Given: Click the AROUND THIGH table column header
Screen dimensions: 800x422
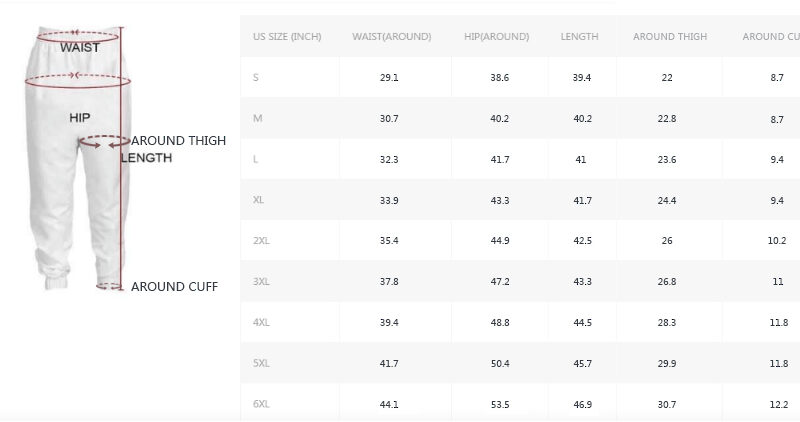Looking at the screenshot, I should (x=669, y=37).
